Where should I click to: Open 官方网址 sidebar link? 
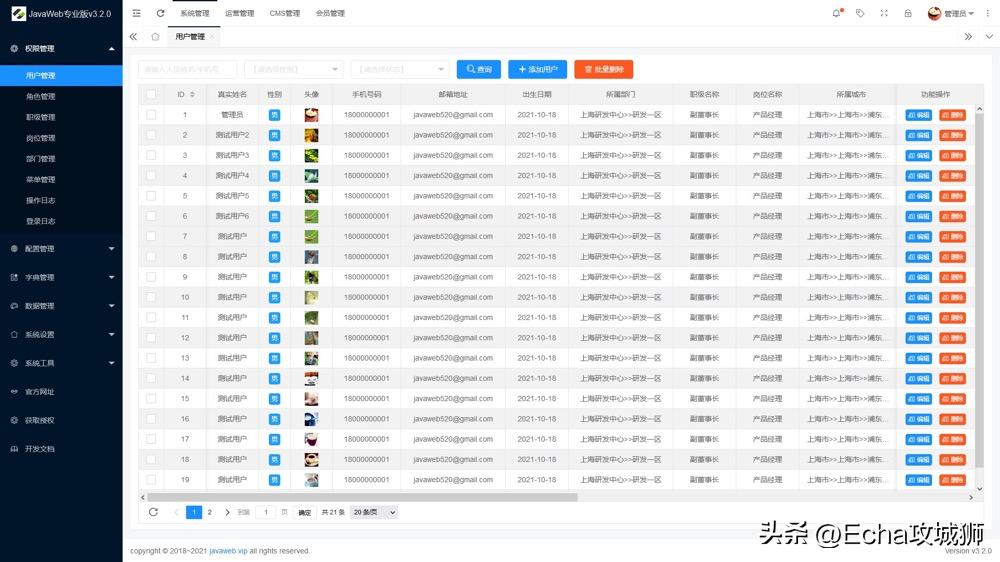click(x=40, y=392)
